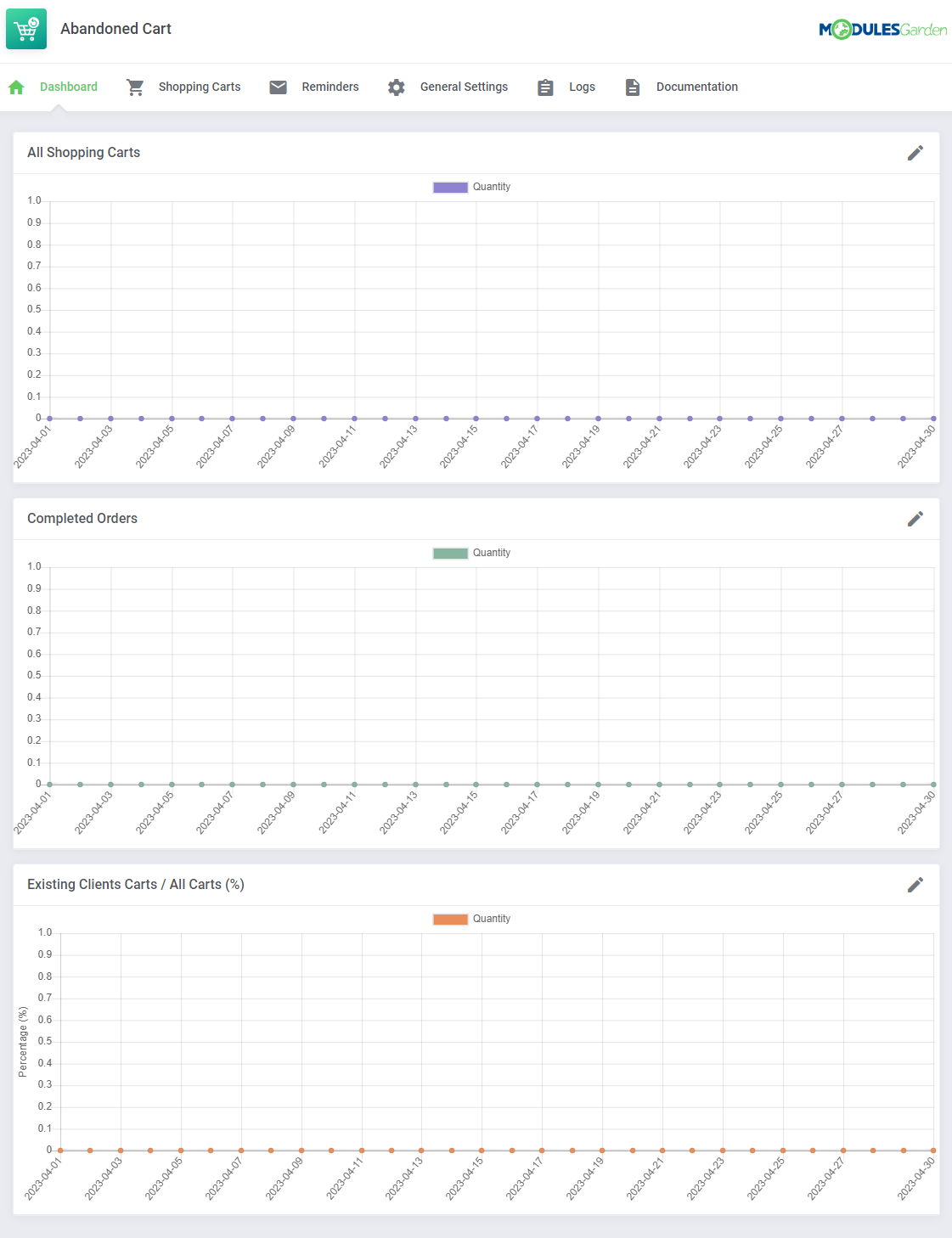Click the Existing Clients Carts / All Carts (%) heading
Image resolution: width=952 pixels, height=1238 pixels.
(x=136, y=885)
